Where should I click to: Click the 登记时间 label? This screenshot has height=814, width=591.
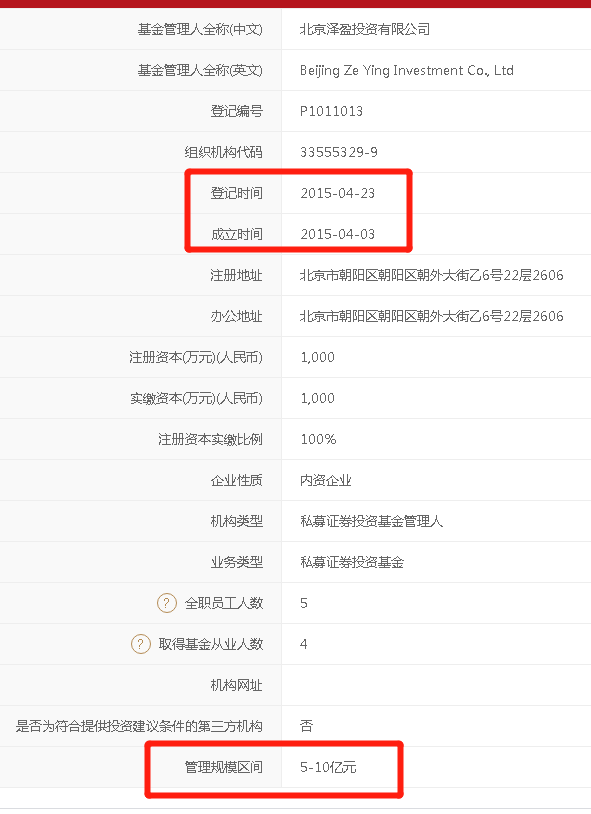point(237,193)
